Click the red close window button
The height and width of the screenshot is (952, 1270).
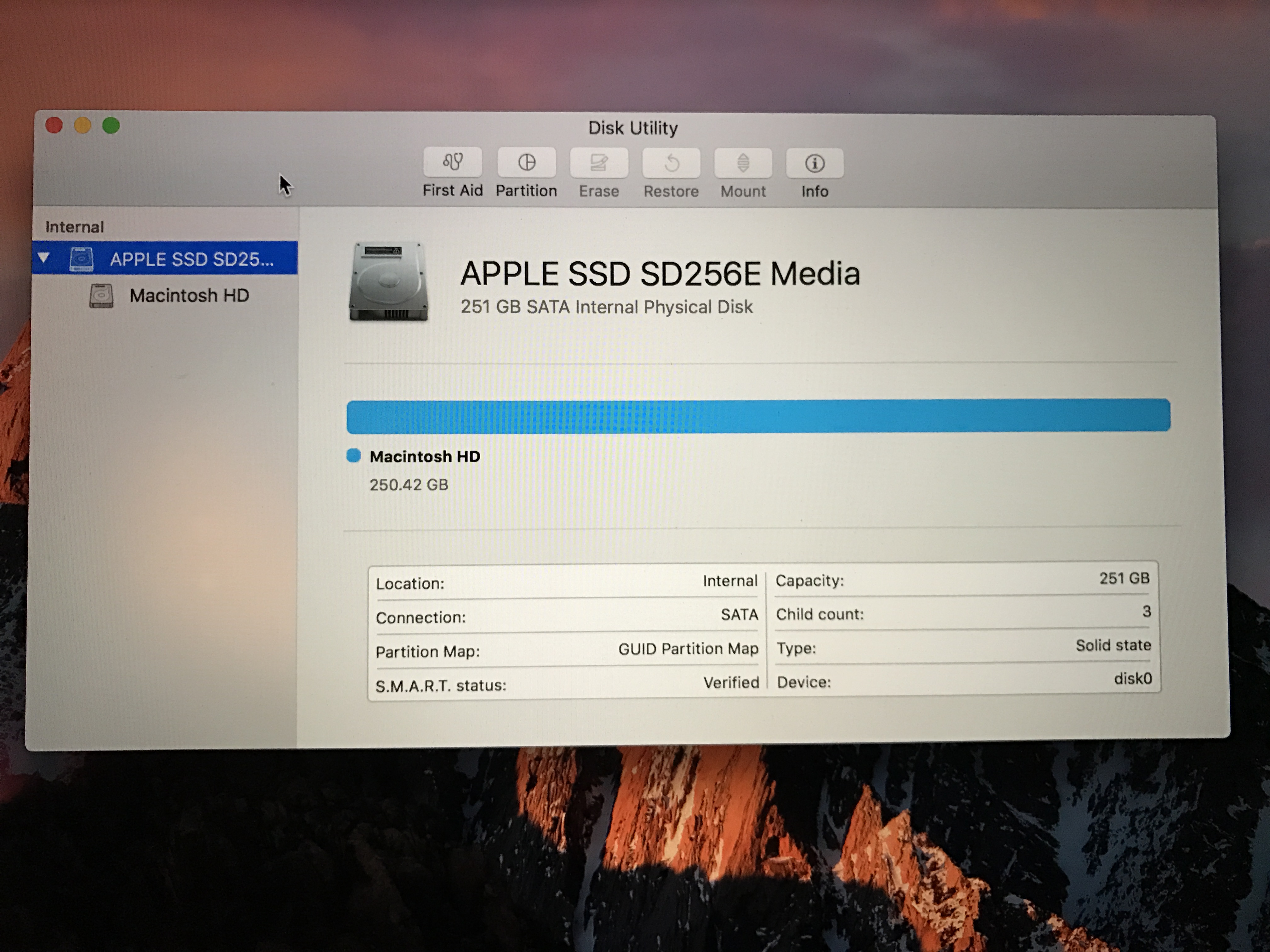[54, 125]
